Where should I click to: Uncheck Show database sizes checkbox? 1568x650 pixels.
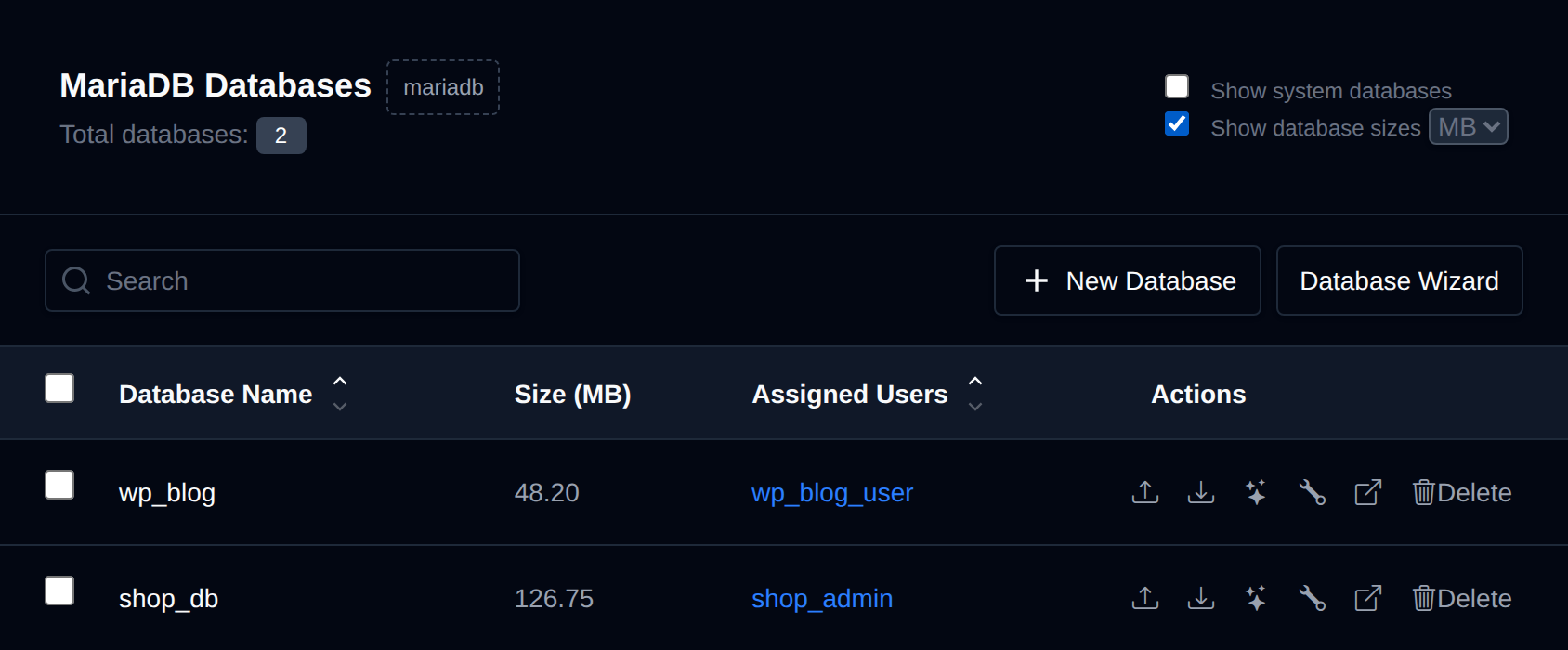(x=1177, y=123)
